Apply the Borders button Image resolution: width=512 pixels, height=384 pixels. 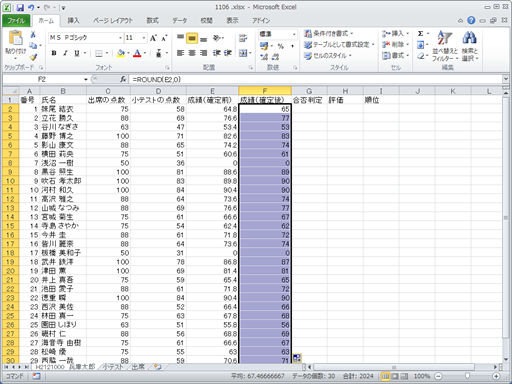click(99, 53)
